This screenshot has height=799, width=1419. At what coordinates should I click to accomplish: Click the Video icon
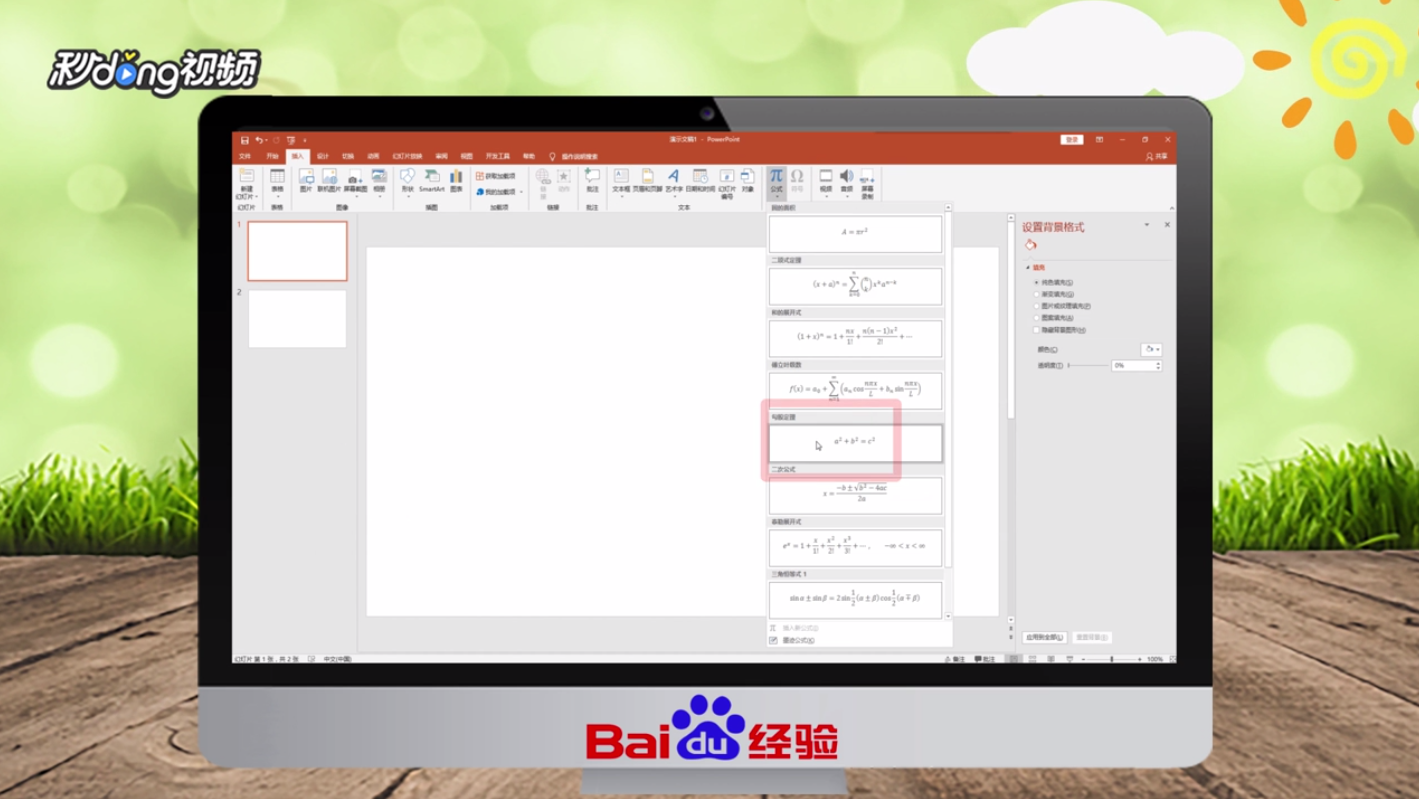[x=826, y=176]
